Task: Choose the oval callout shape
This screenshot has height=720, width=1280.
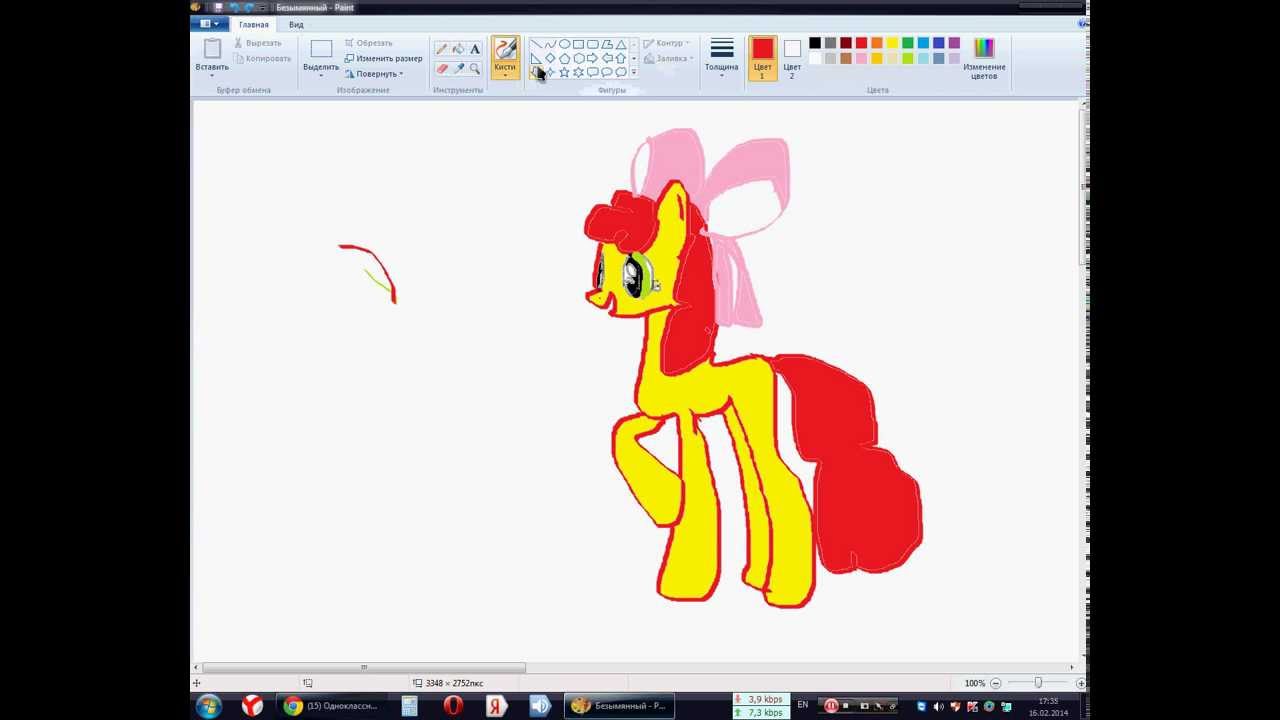Action: click(606, 72)
